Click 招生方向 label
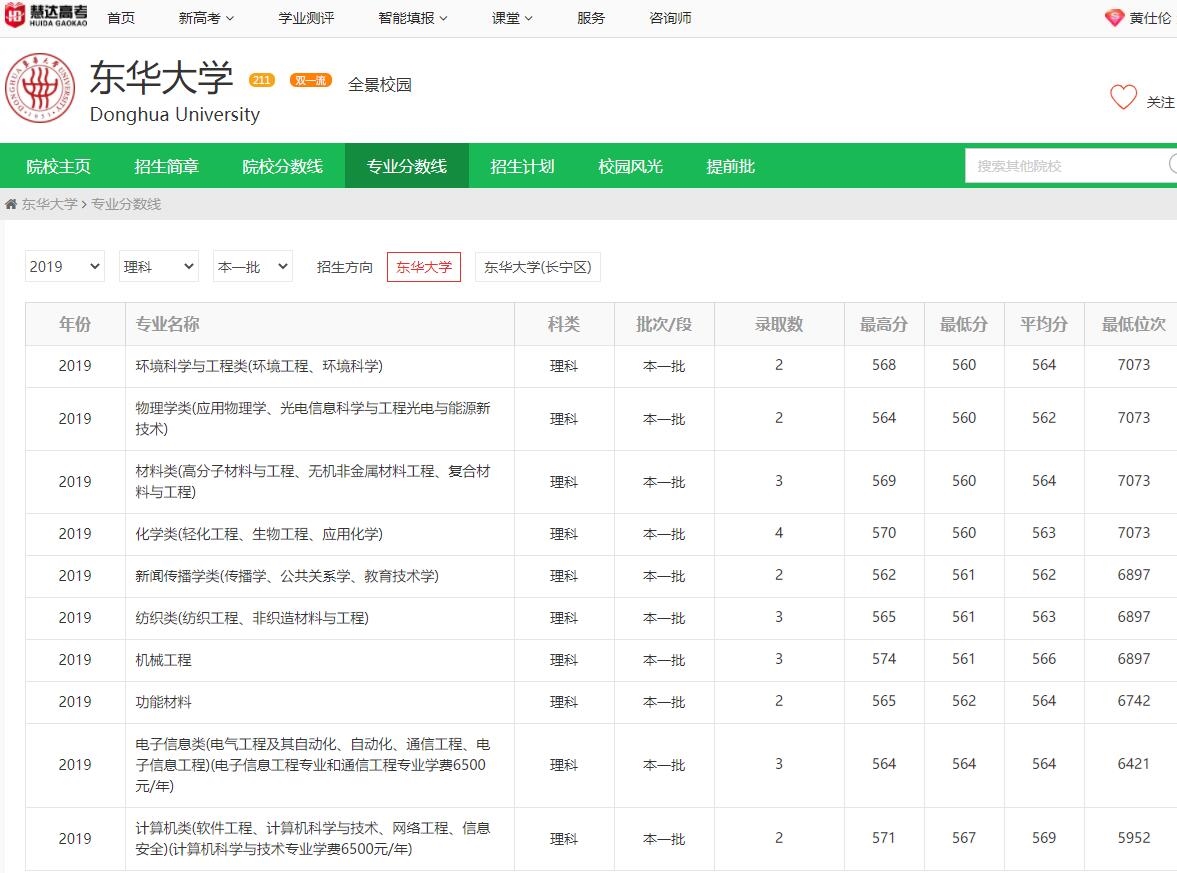The height and width of the screenshot is (873, 1177). [345, 267]
